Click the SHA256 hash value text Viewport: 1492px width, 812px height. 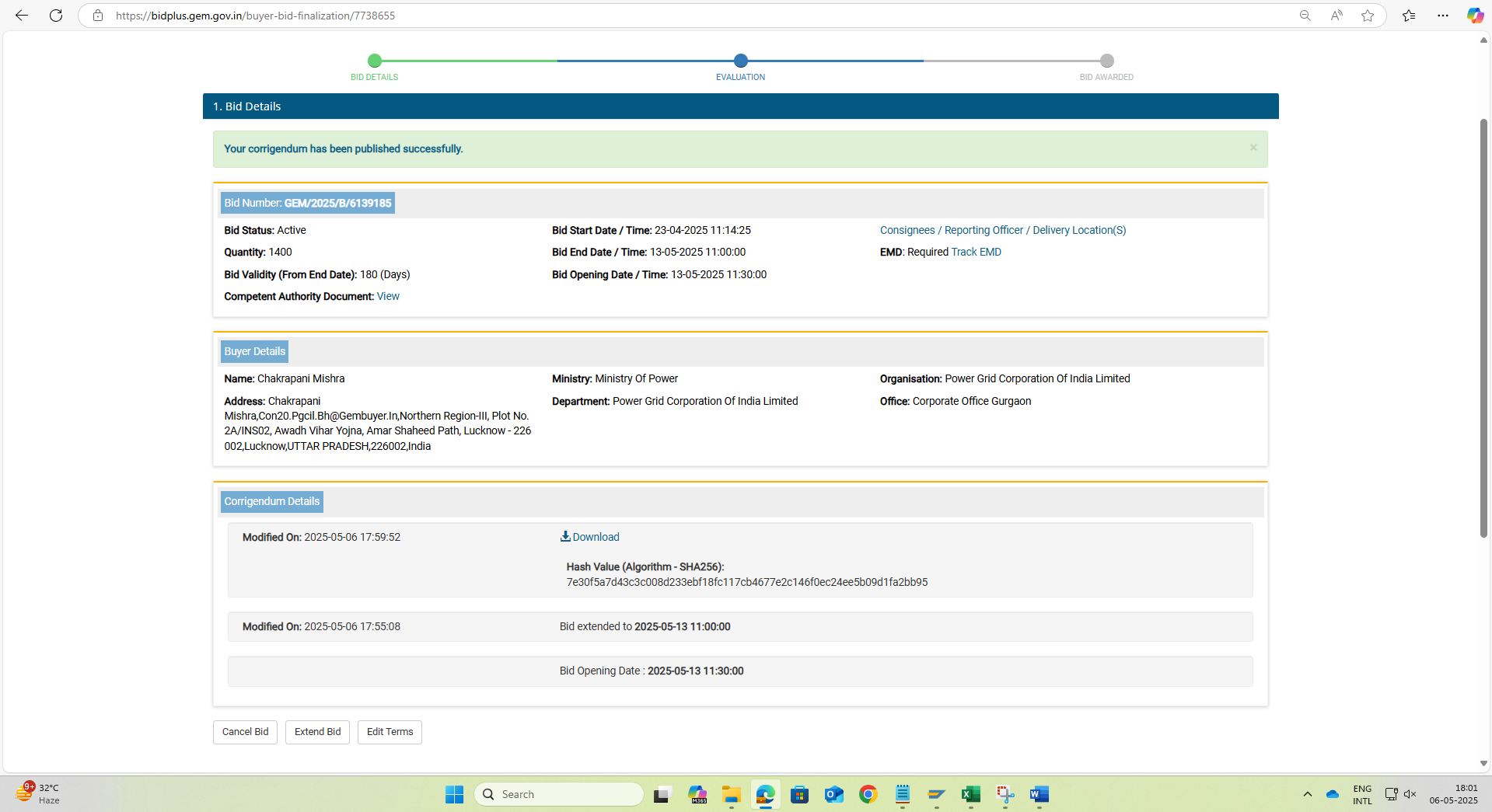pos(747,582)
